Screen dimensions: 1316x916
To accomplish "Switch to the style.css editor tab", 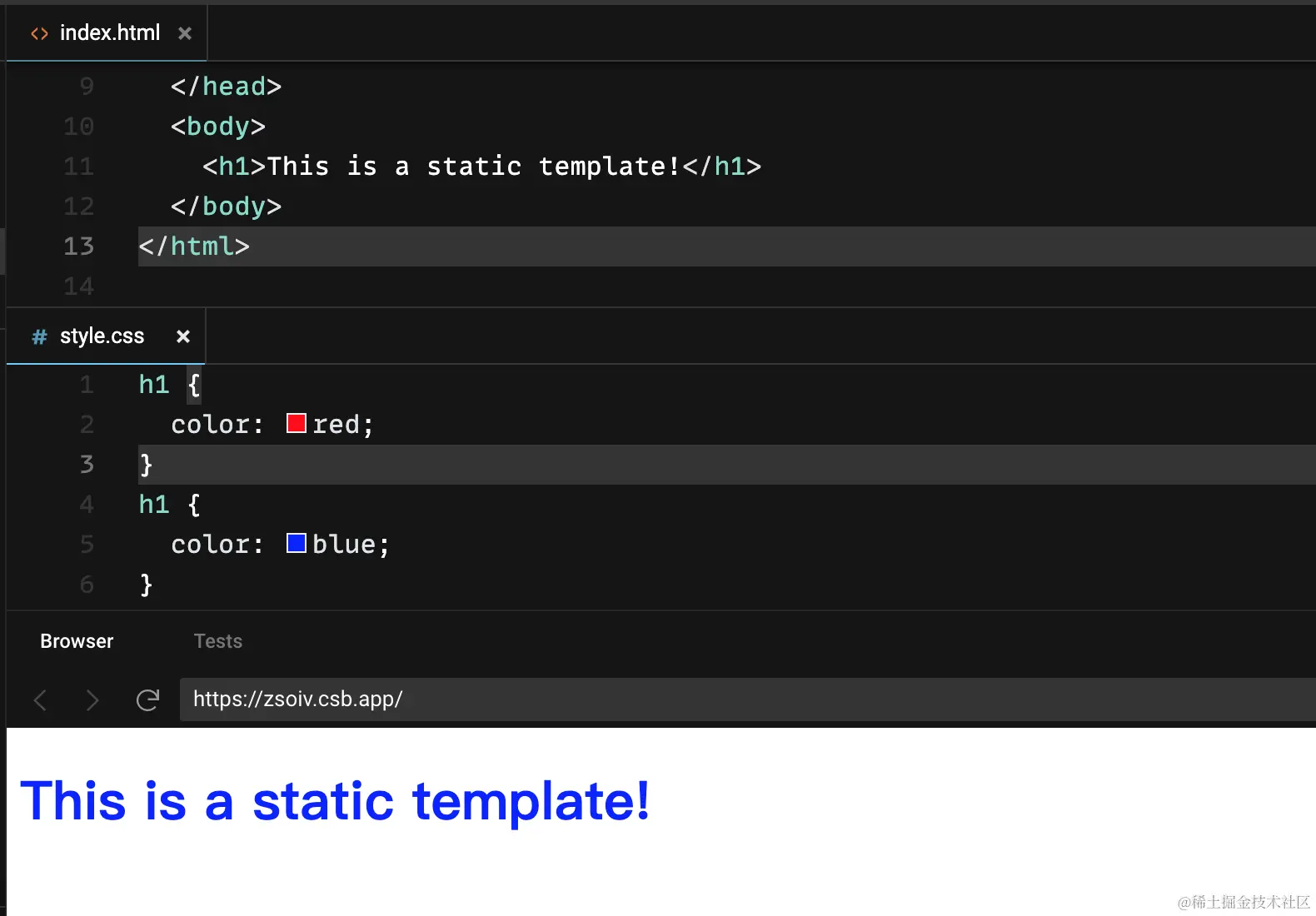I will (102, 336).
